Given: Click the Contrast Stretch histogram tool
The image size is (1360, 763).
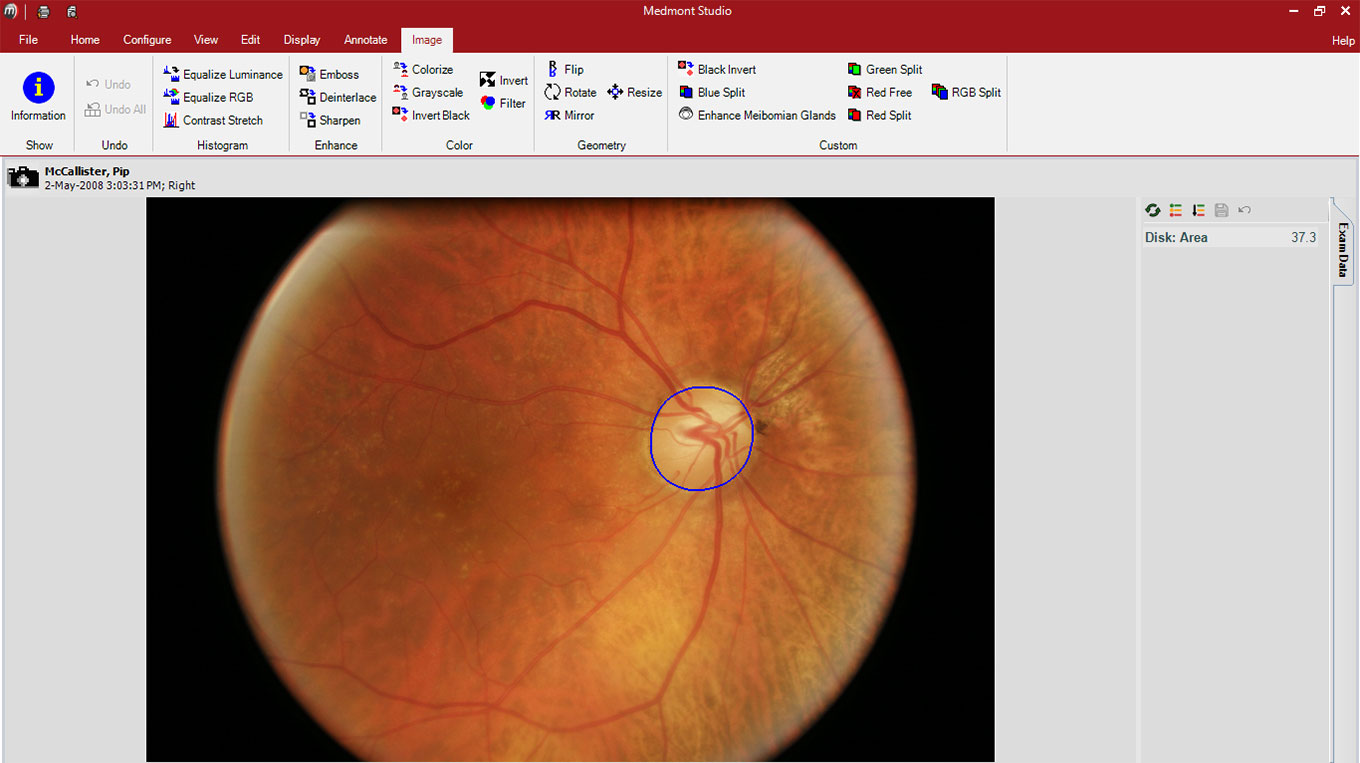Looking at the screenshot, I should 212,120.
